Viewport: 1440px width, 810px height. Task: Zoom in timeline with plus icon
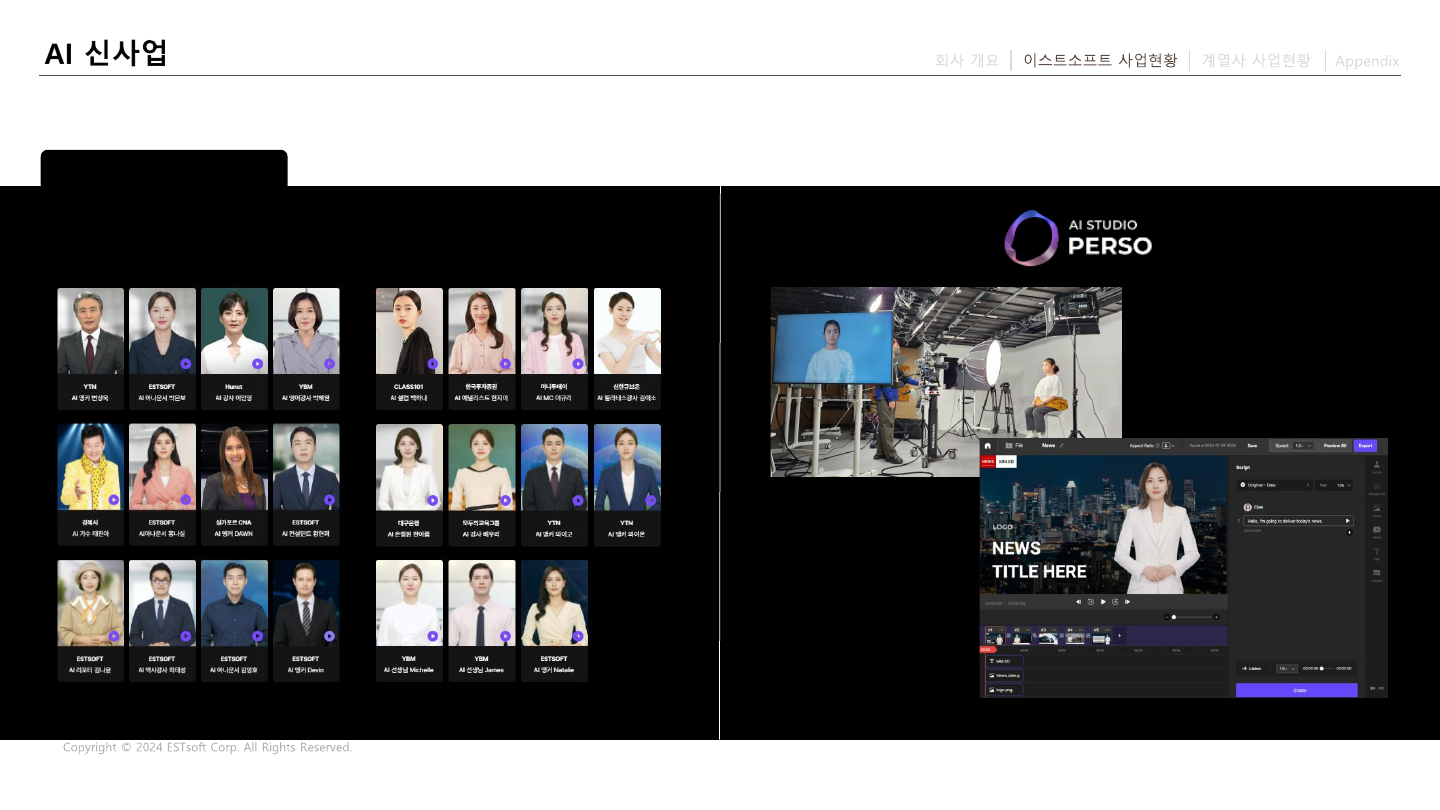click(x=1216, y=617)
